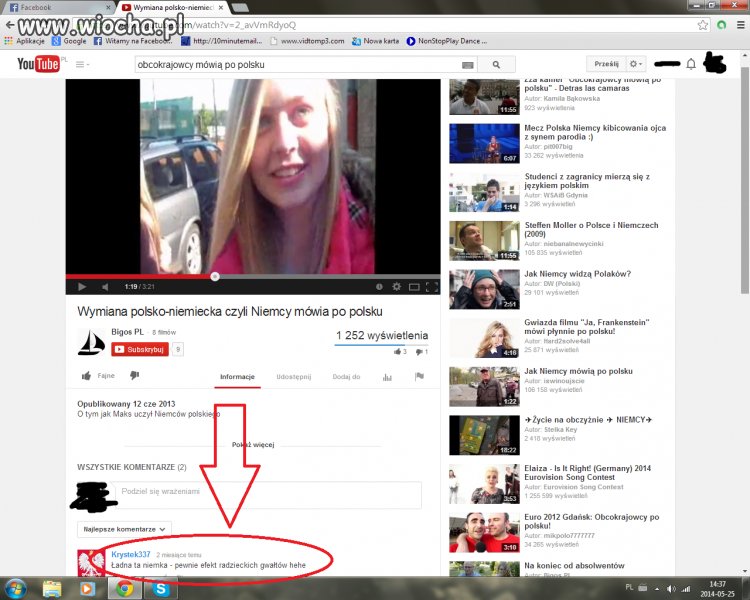
Task: Expand the description with 'Pokaż więcej'
Action: (253, 444)
